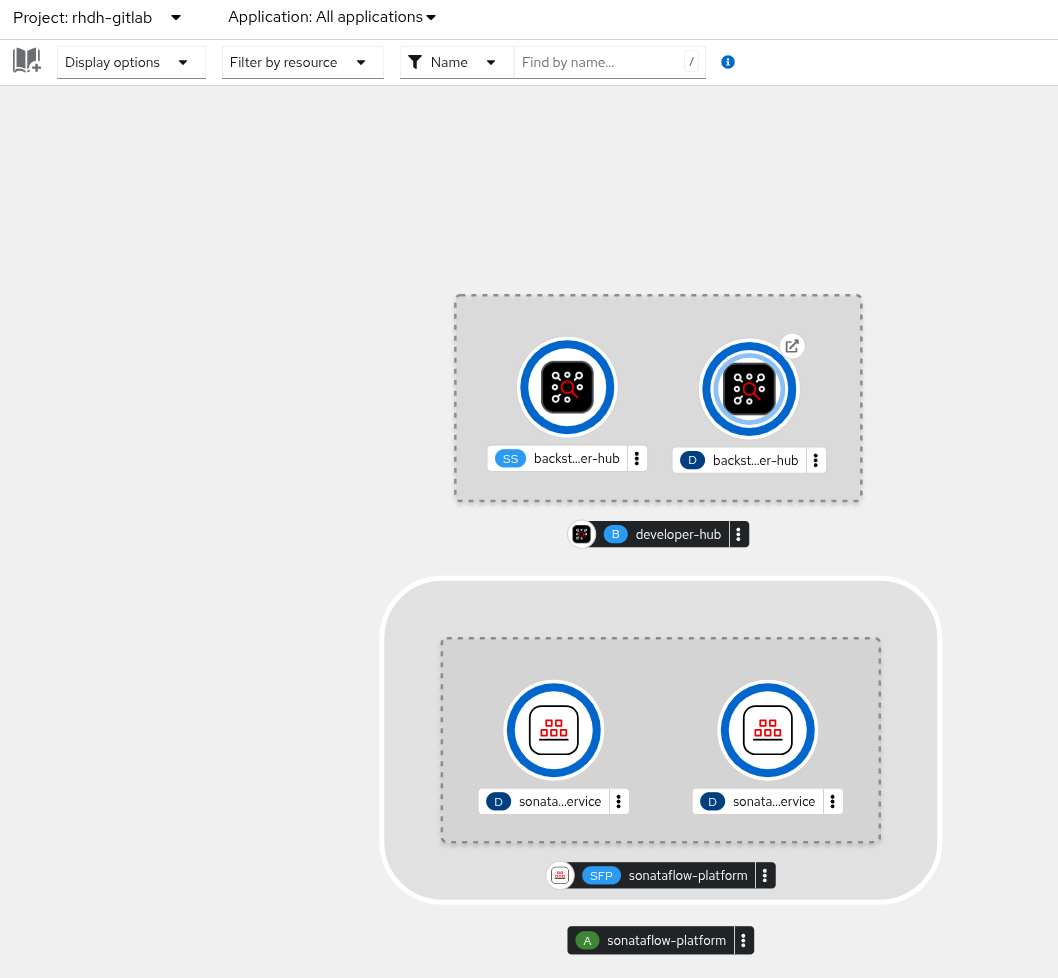Expand the Filter by resource dropdown
The image size is (1058, 978).
click(x=302, y=63)
